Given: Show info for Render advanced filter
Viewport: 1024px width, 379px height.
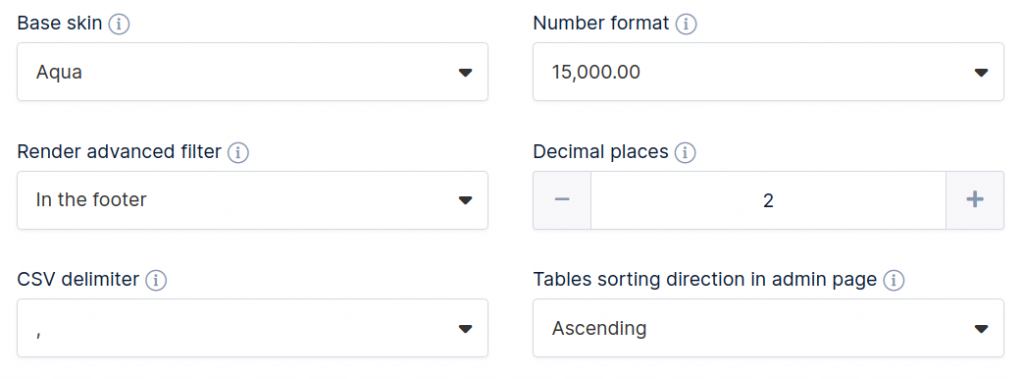Looking at the screenshot, I should (x=238, y=153).
